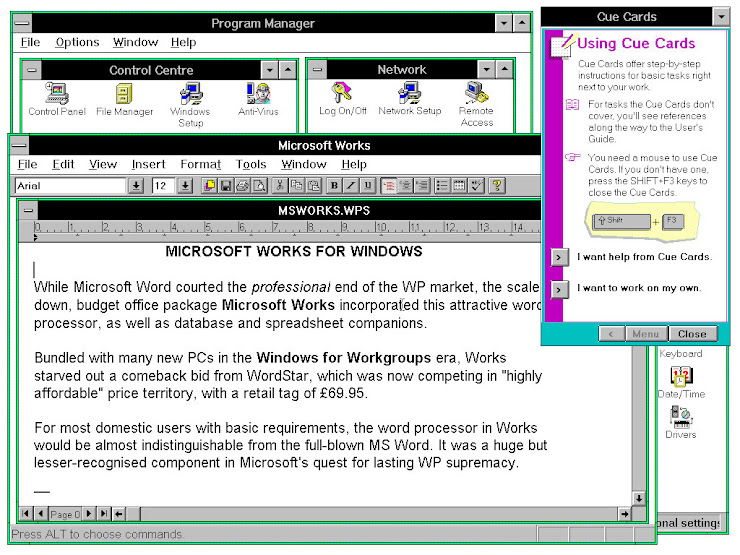Click the bold text 'Windows for Workgroups'

pos(344,358)
